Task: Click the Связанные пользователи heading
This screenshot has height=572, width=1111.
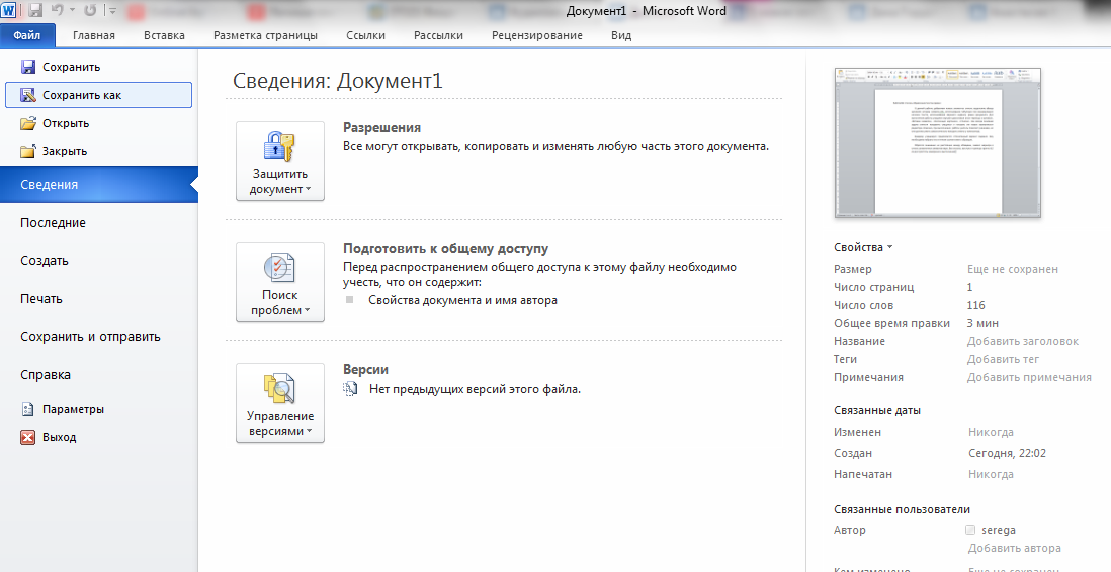Action: pyautogui.click(x=902, y=509)
